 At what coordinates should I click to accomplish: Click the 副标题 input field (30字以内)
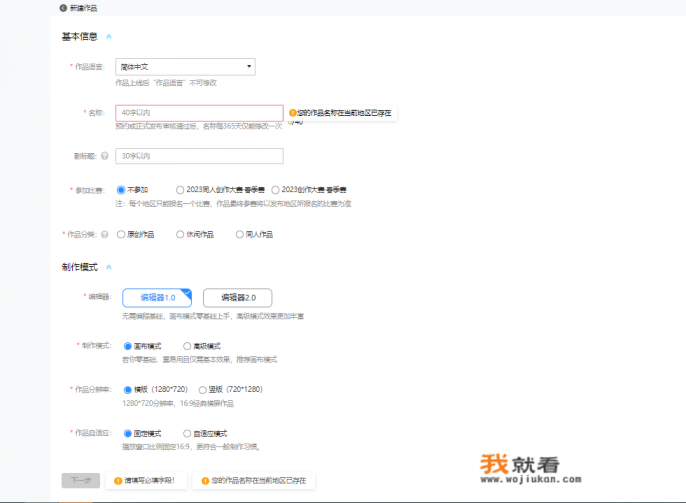click(200, 156)
